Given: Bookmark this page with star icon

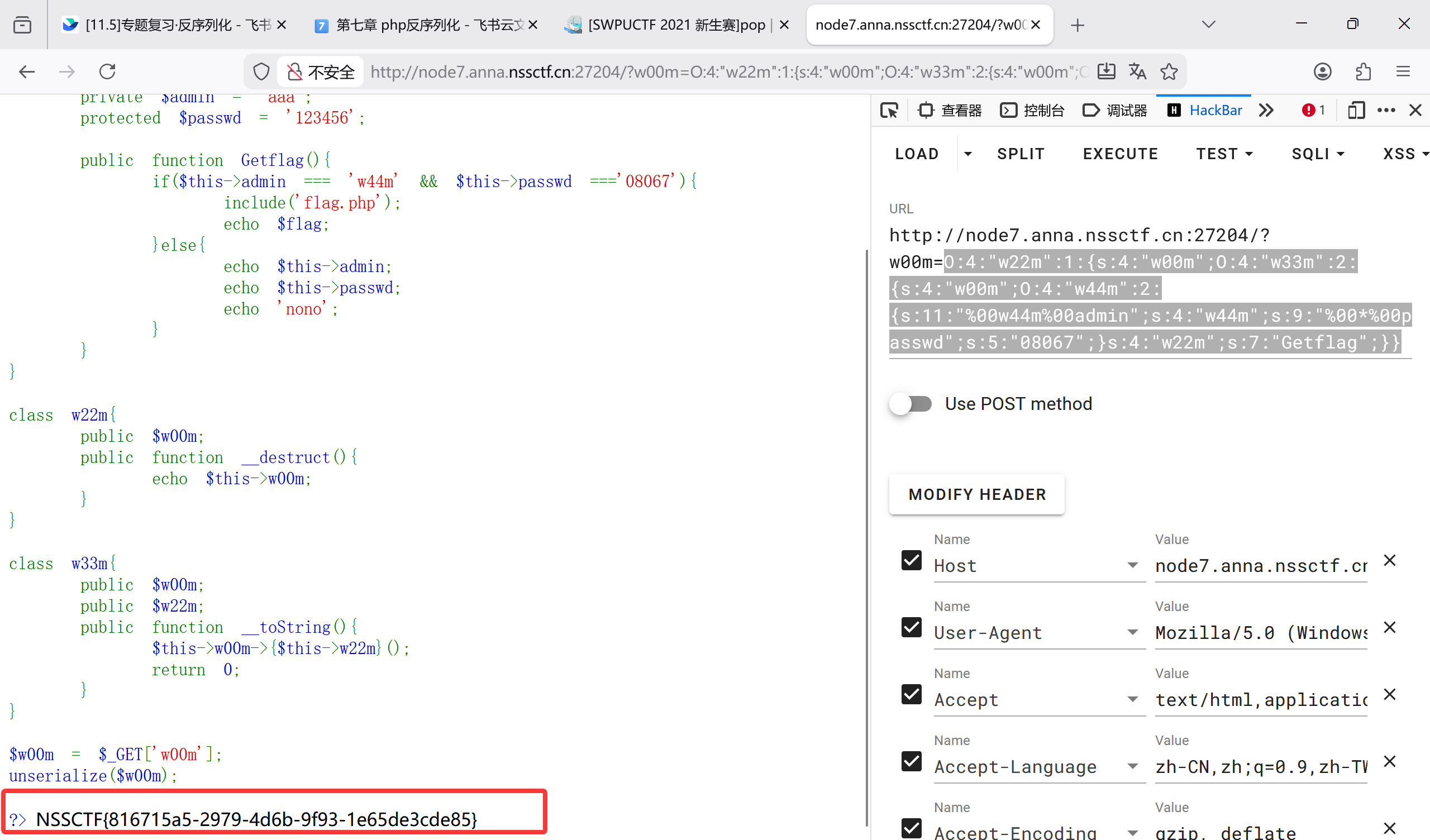Looking at the screenshot, I should click(x=1169, y=71).
